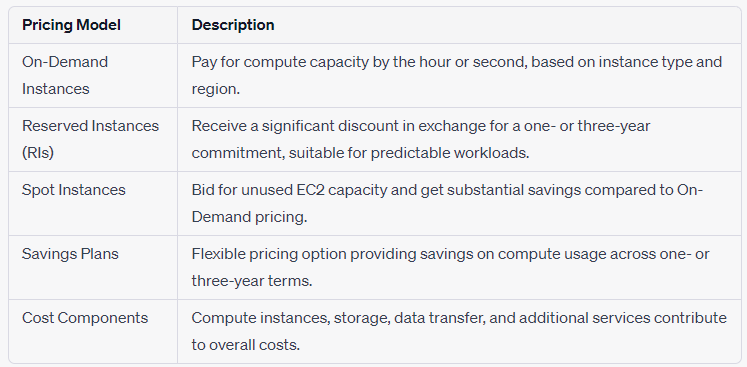
Task: Click the 'three-year terms.' text line
Action: [x=252, y=281]
